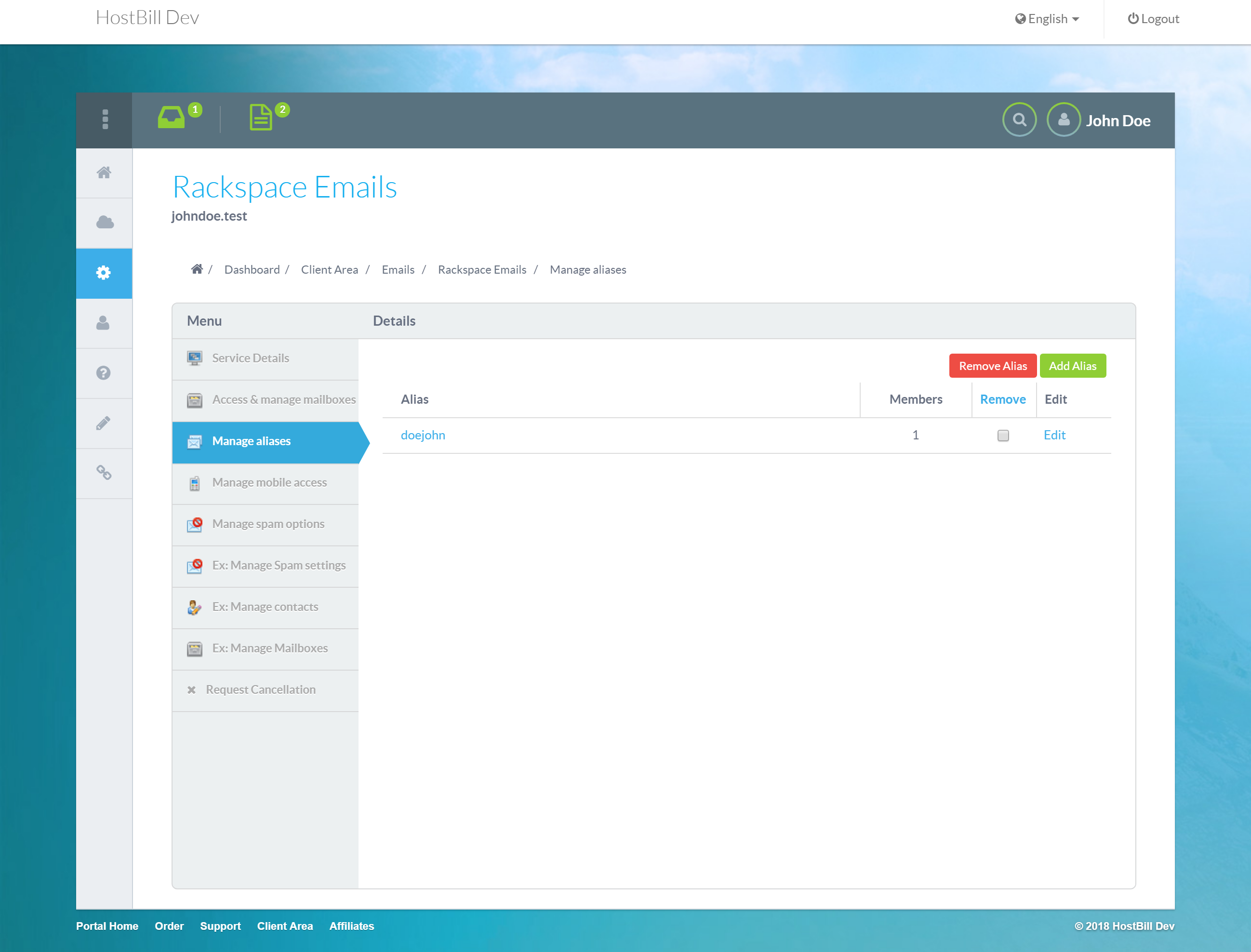Click the chain link affiliates sidebar icon
The width and height of the screenshot is (1251, 952).
coord(104,473)
